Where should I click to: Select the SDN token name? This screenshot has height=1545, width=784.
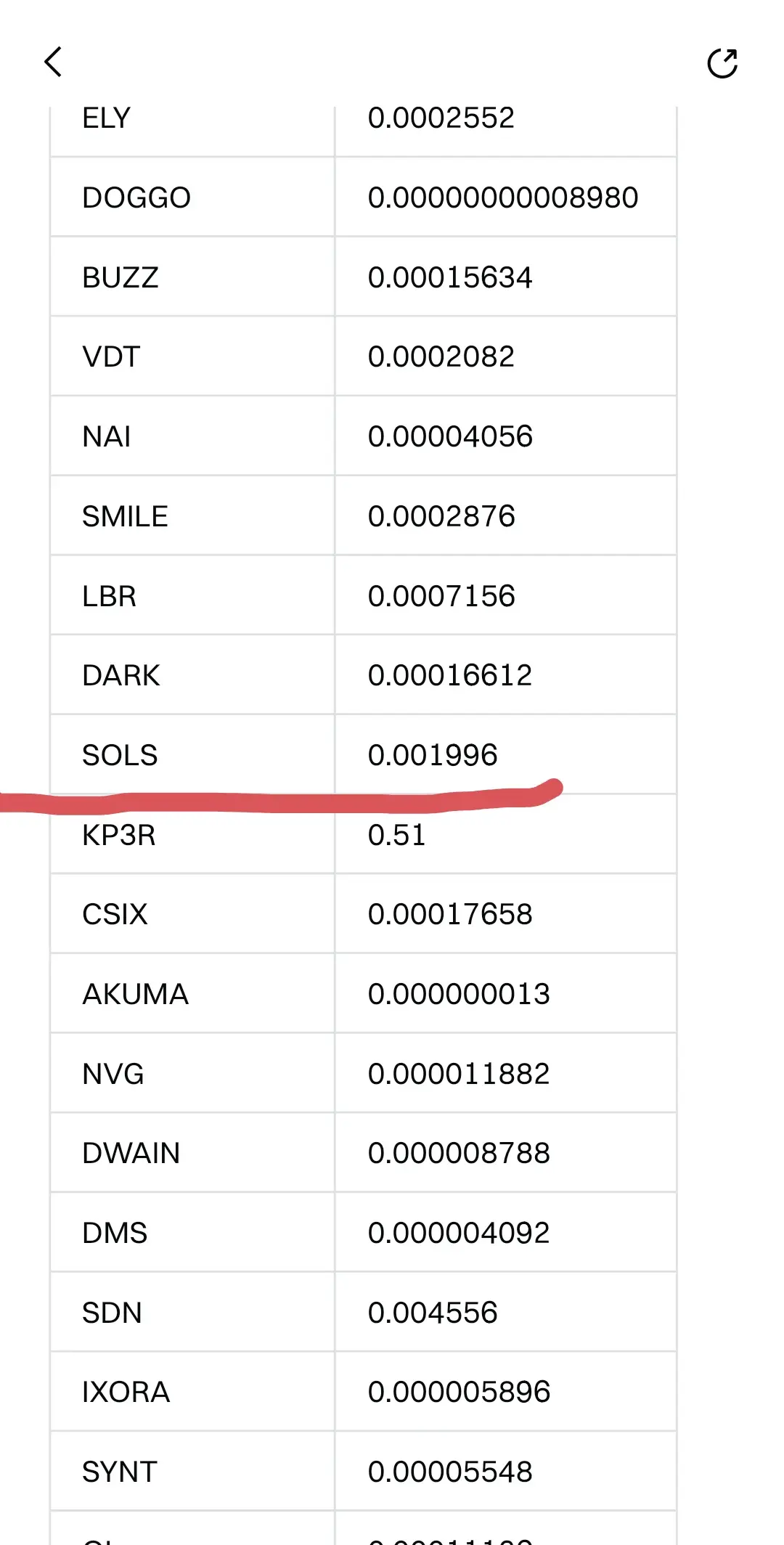coord(112,1313)
